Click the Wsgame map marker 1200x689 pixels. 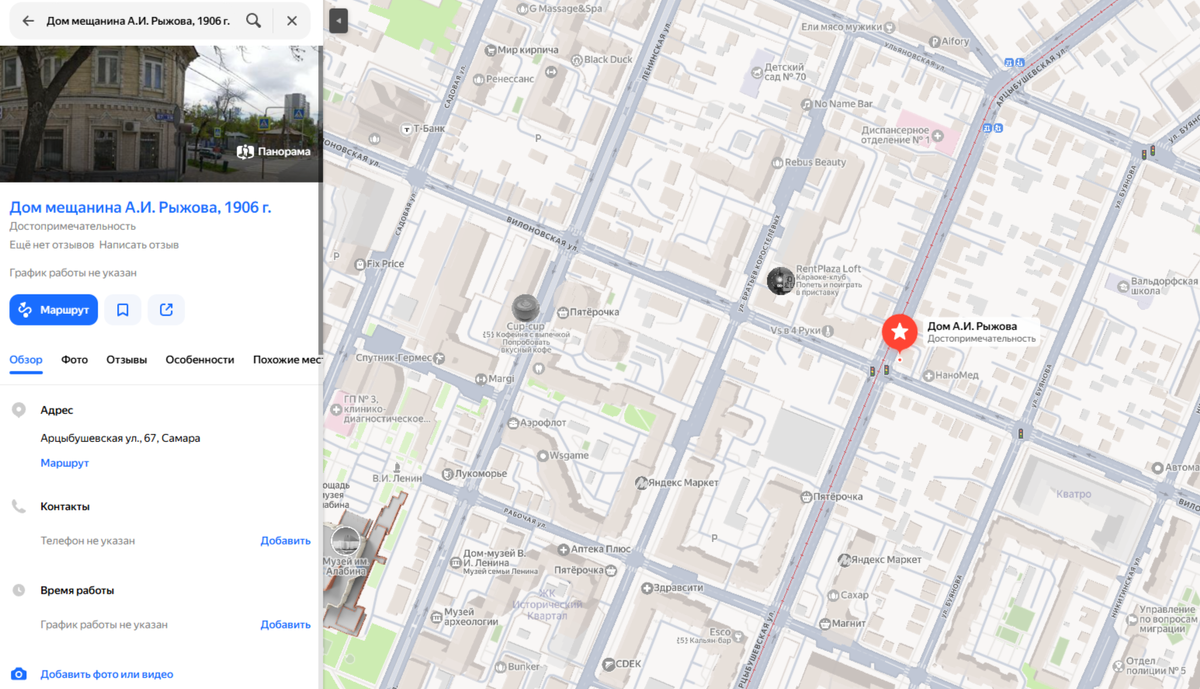pyautogui.click(x=543, y=456)
